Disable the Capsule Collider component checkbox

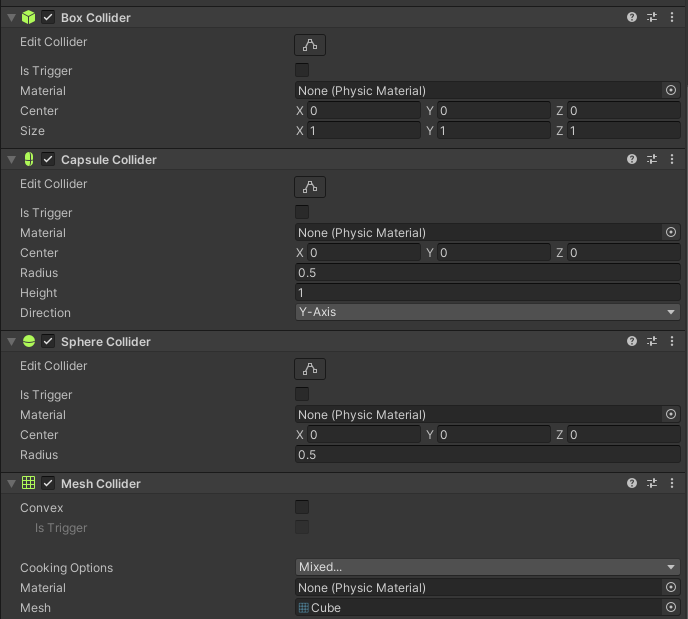(48, 159)
